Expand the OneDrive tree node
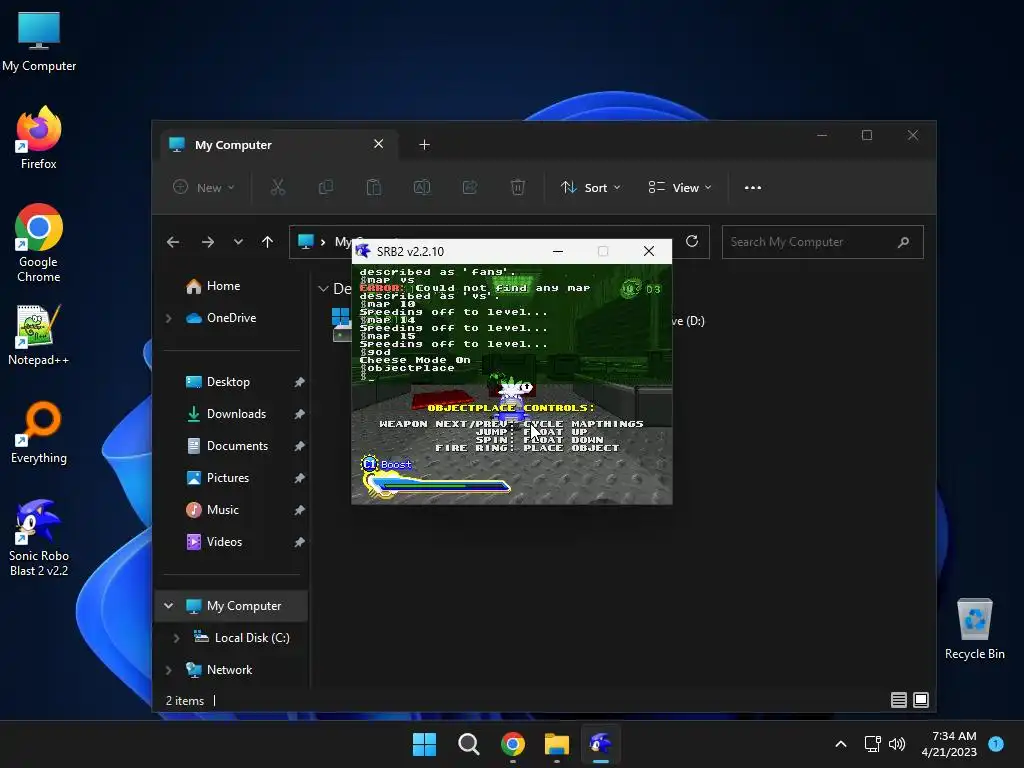 [169, 318]
